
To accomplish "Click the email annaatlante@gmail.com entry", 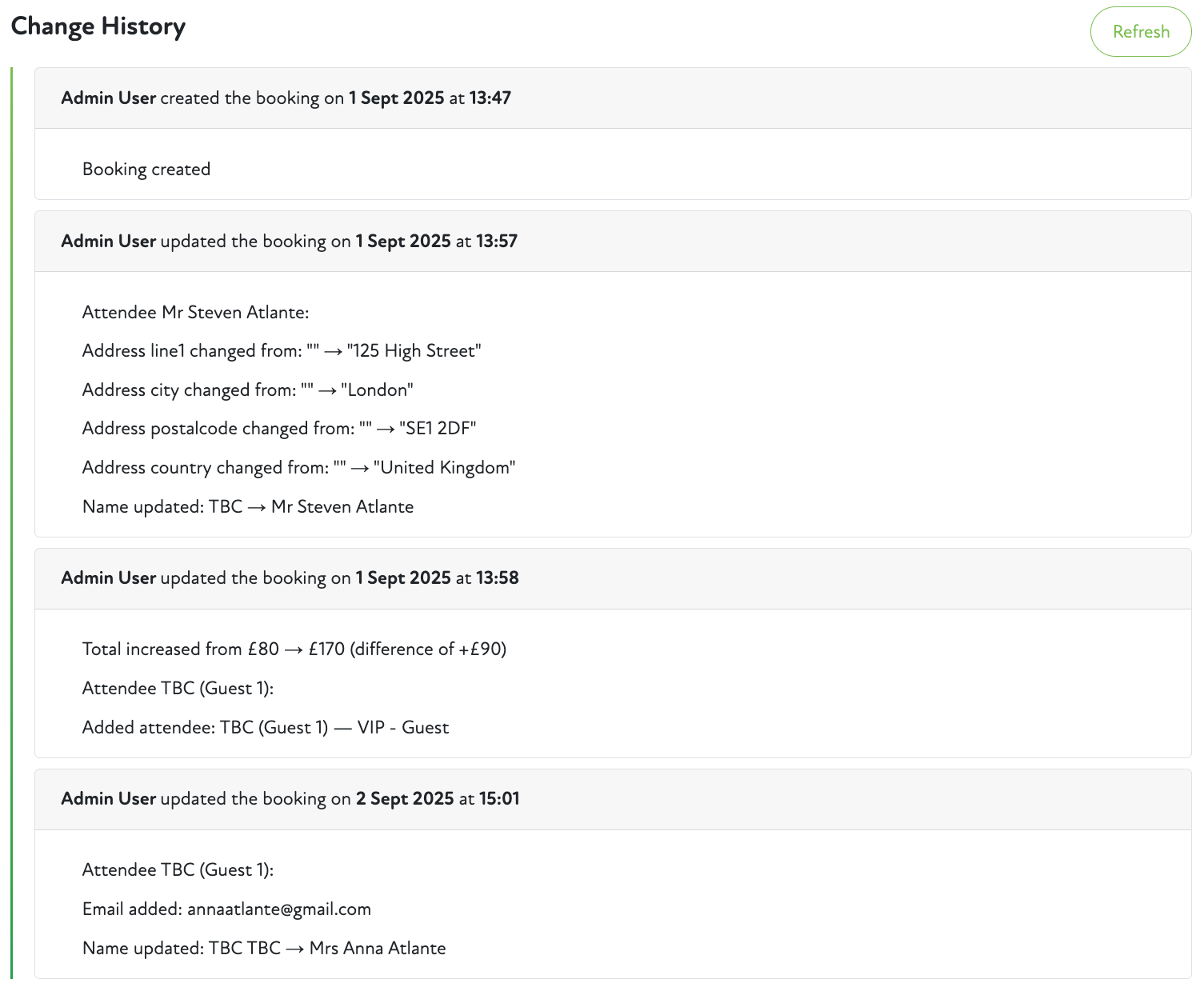I will tap(226, 909).
